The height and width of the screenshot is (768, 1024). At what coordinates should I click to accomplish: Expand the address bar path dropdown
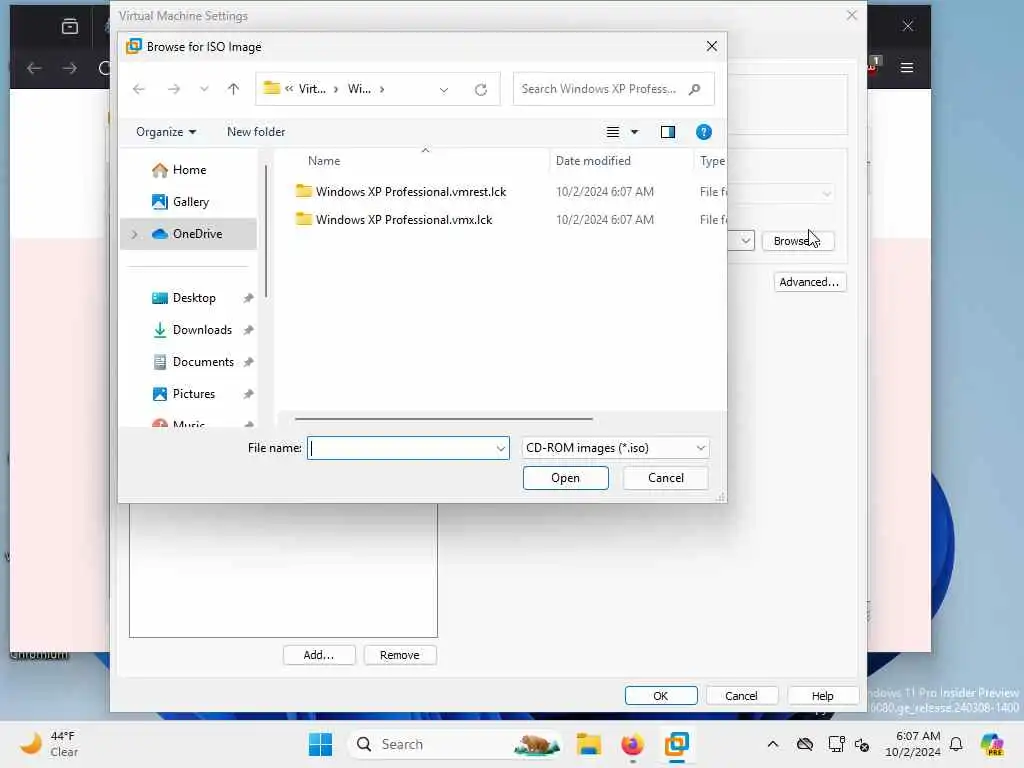pyautogui.click(x=444, y=89)
